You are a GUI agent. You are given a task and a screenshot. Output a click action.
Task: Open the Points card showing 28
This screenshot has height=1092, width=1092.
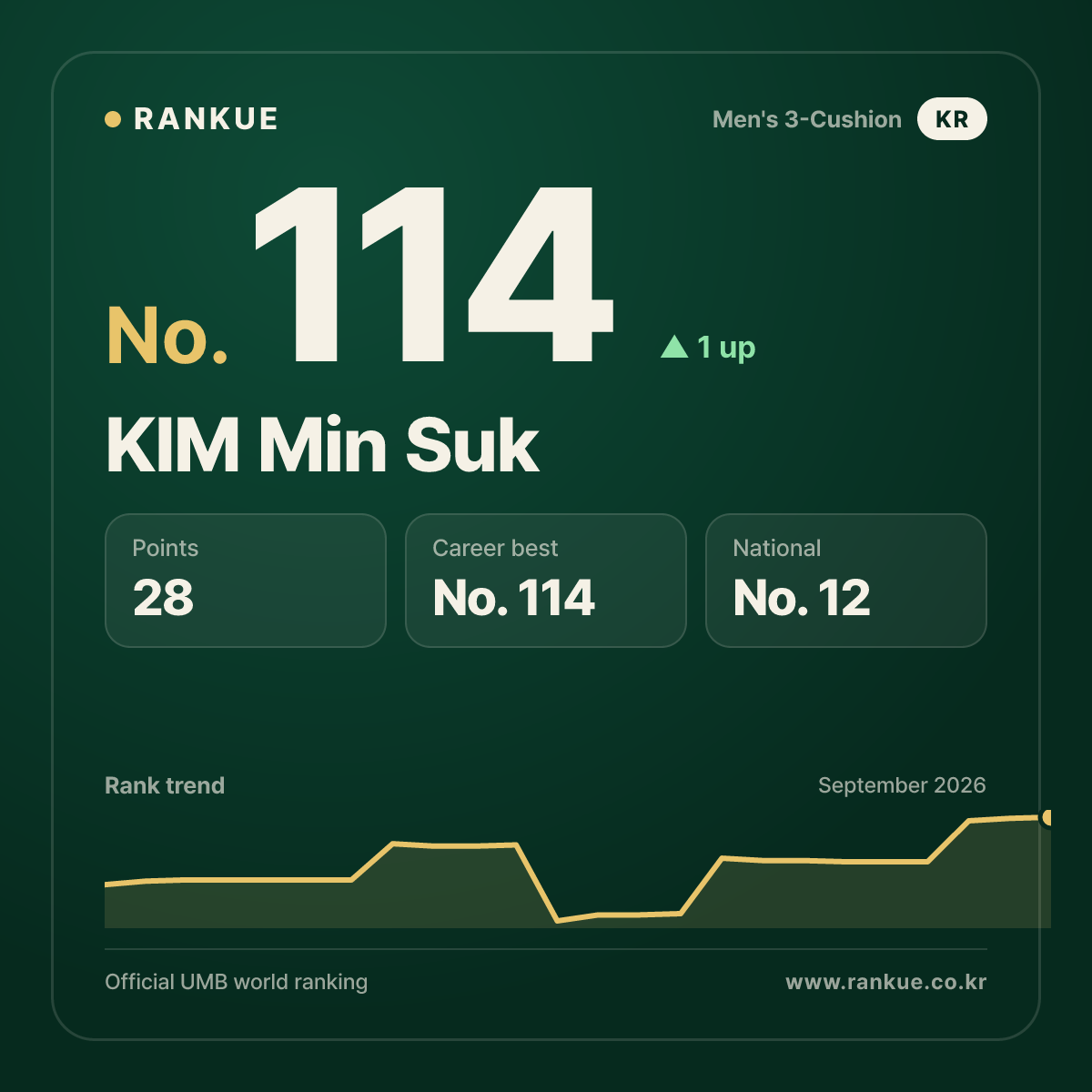click(x=246, y=581)
